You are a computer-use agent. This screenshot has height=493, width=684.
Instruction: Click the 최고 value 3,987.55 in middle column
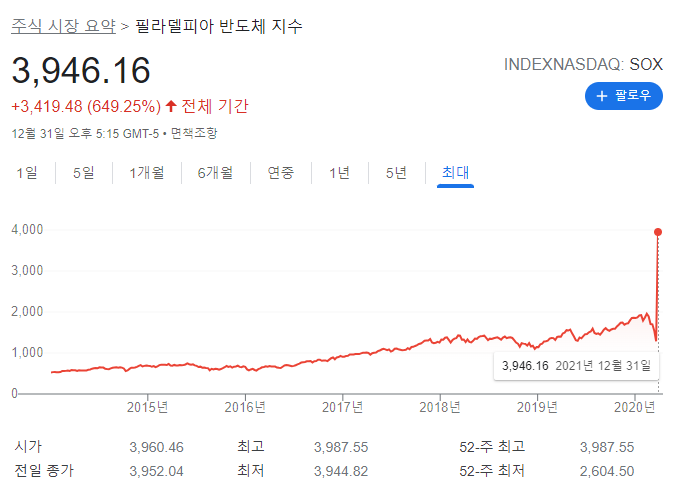click(341, 447)
